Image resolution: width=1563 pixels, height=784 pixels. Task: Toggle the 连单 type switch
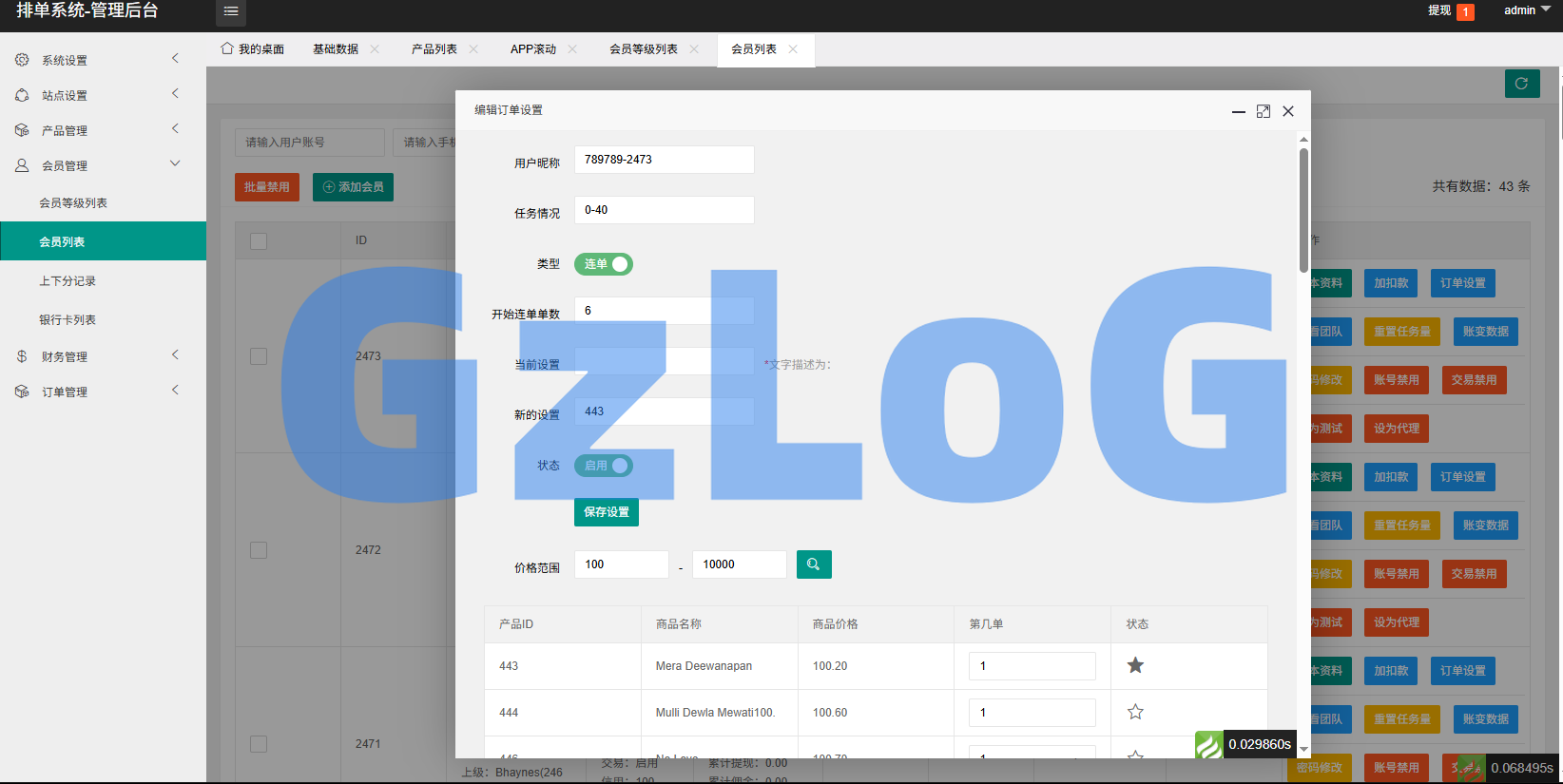tap(604, 264)
